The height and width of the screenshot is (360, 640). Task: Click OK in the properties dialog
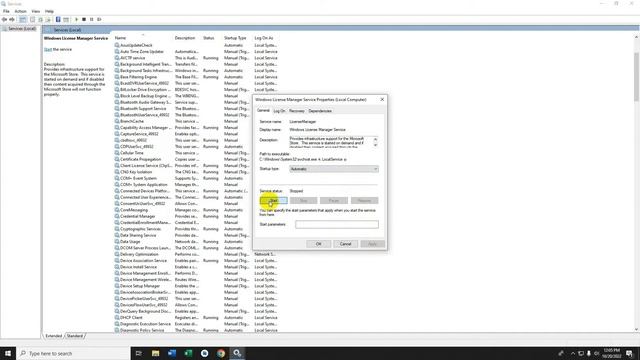[x=319, y=244]
